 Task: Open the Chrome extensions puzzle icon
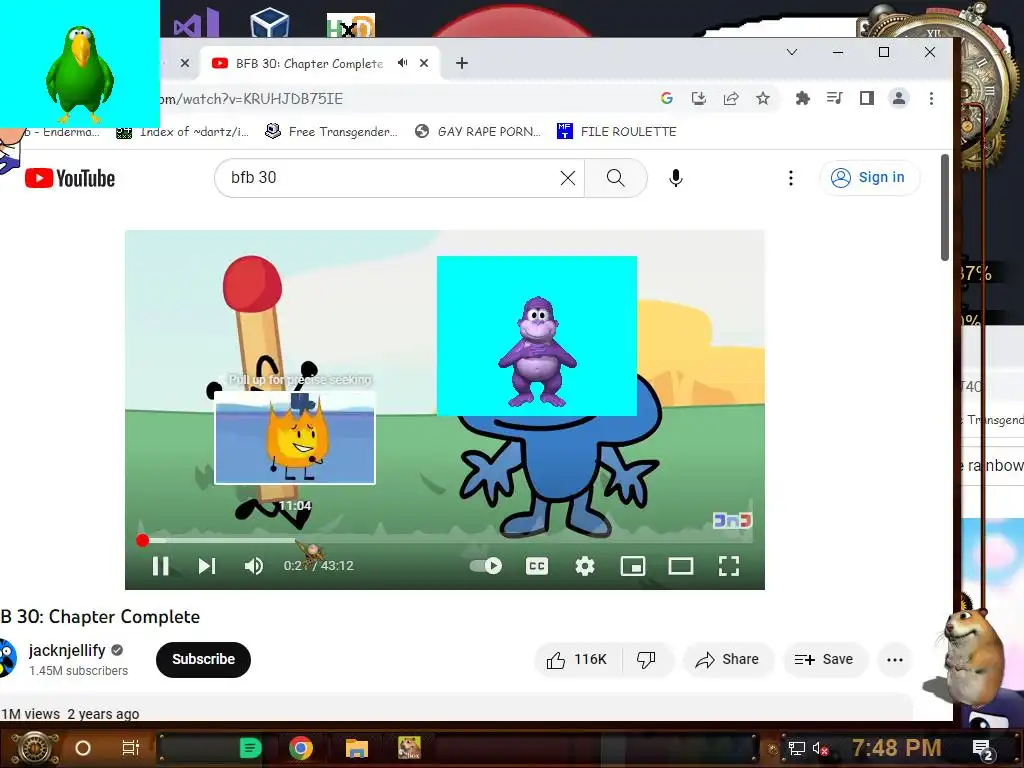click(803, 98)
